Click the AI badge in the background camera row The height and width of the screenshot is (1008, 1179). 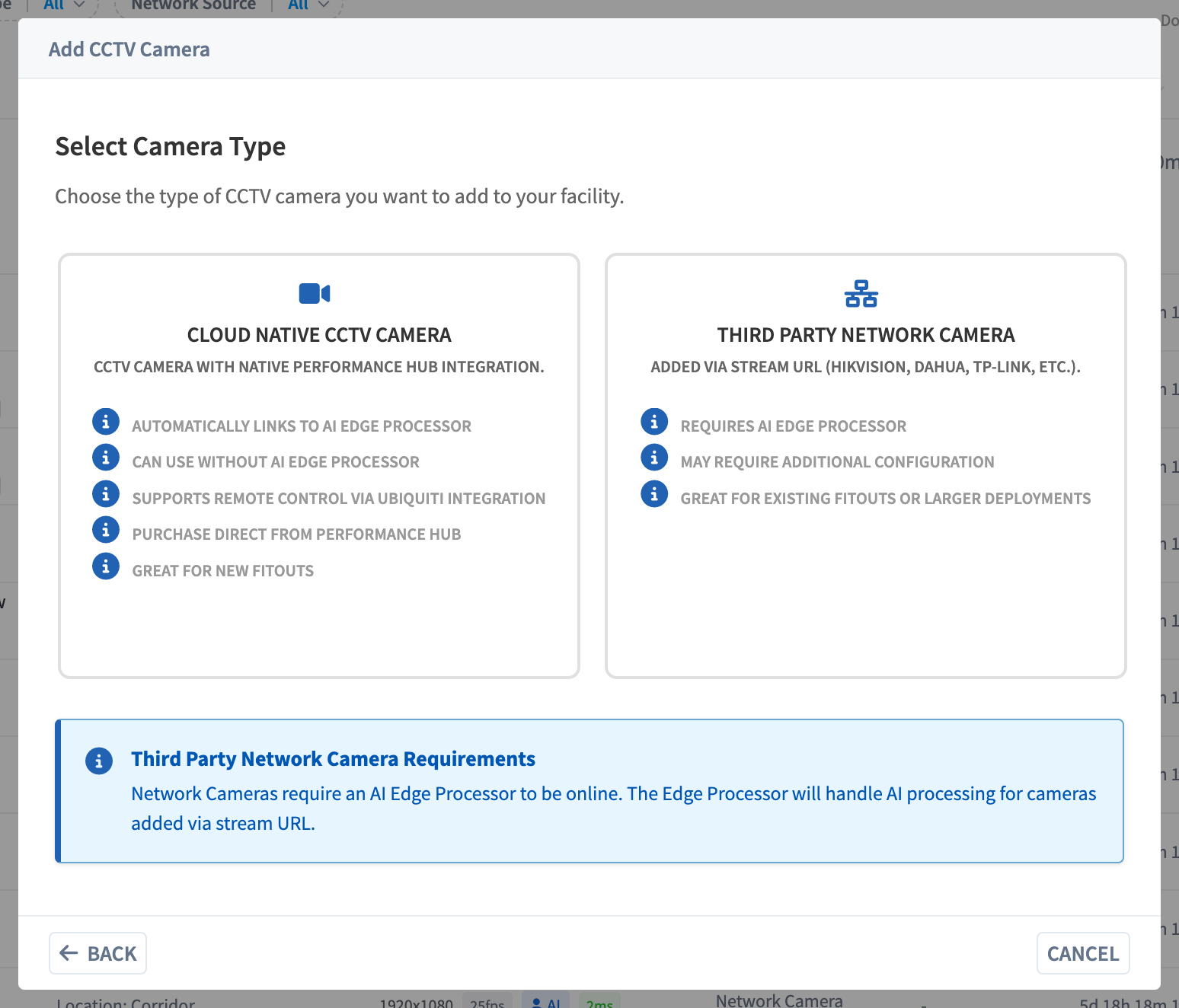tap(546, 1002)
